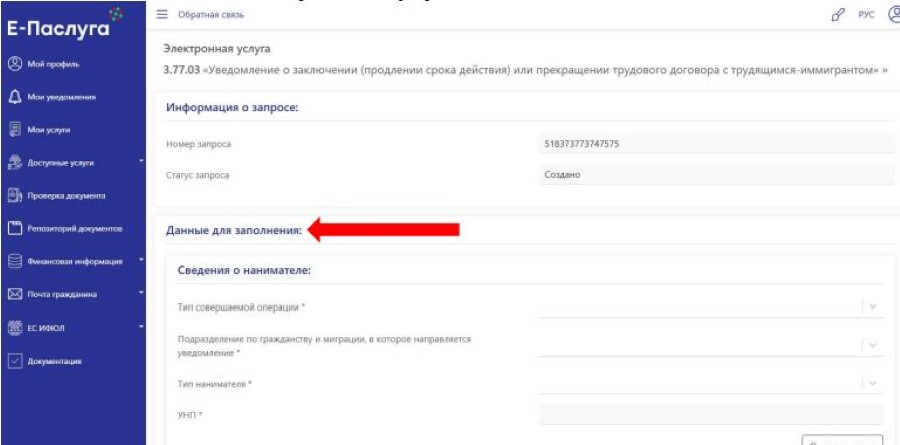Click the Мои услуги sidebar icon

coord(14,129)
